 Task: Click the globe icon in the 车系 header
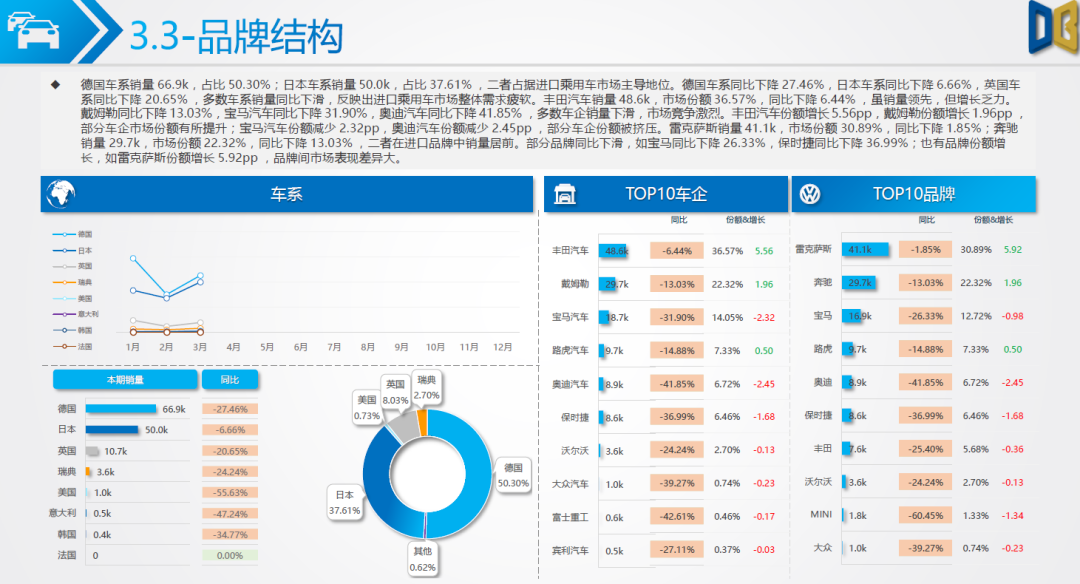point(61,194)
